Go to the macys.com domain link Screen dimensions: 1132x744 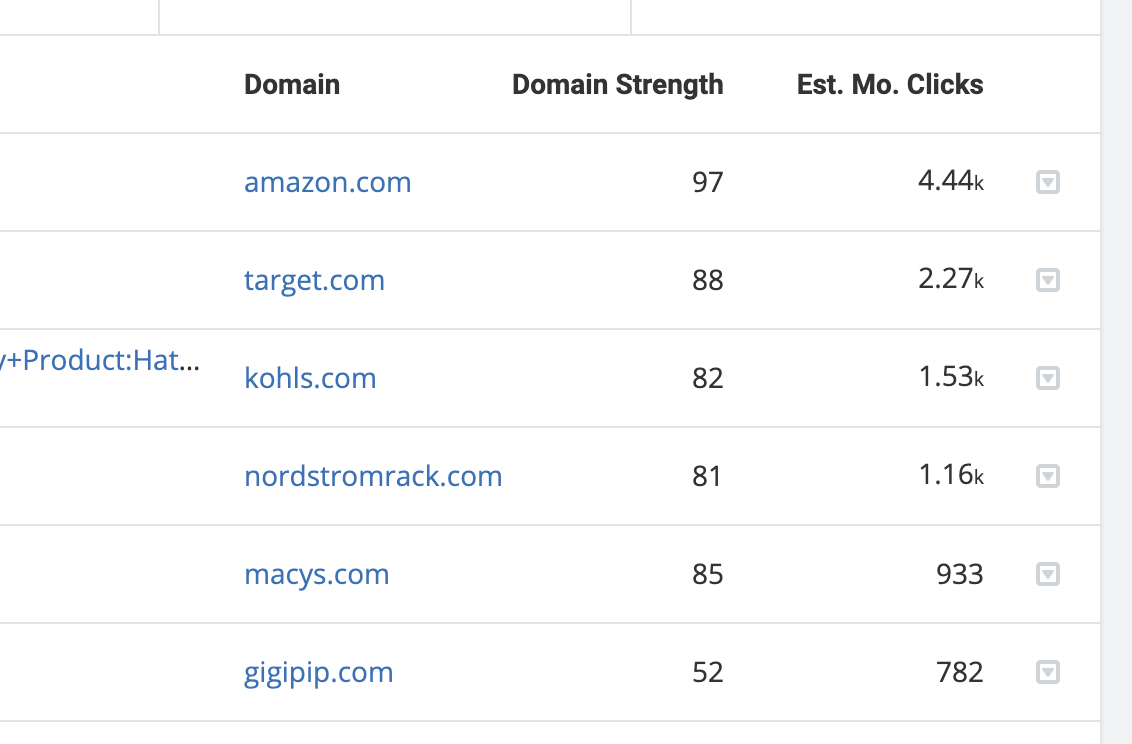click(x=317, y=574)
